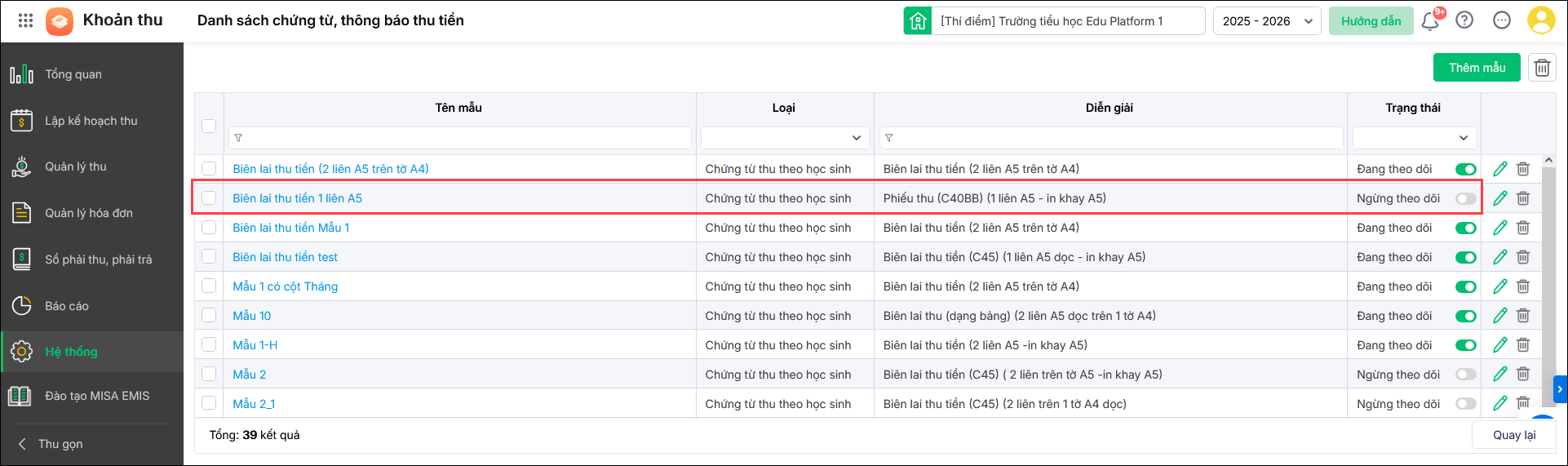Open the user profile avatar
The width and height of the screenshot is (1568, 466).
(x=1540, y=21)
